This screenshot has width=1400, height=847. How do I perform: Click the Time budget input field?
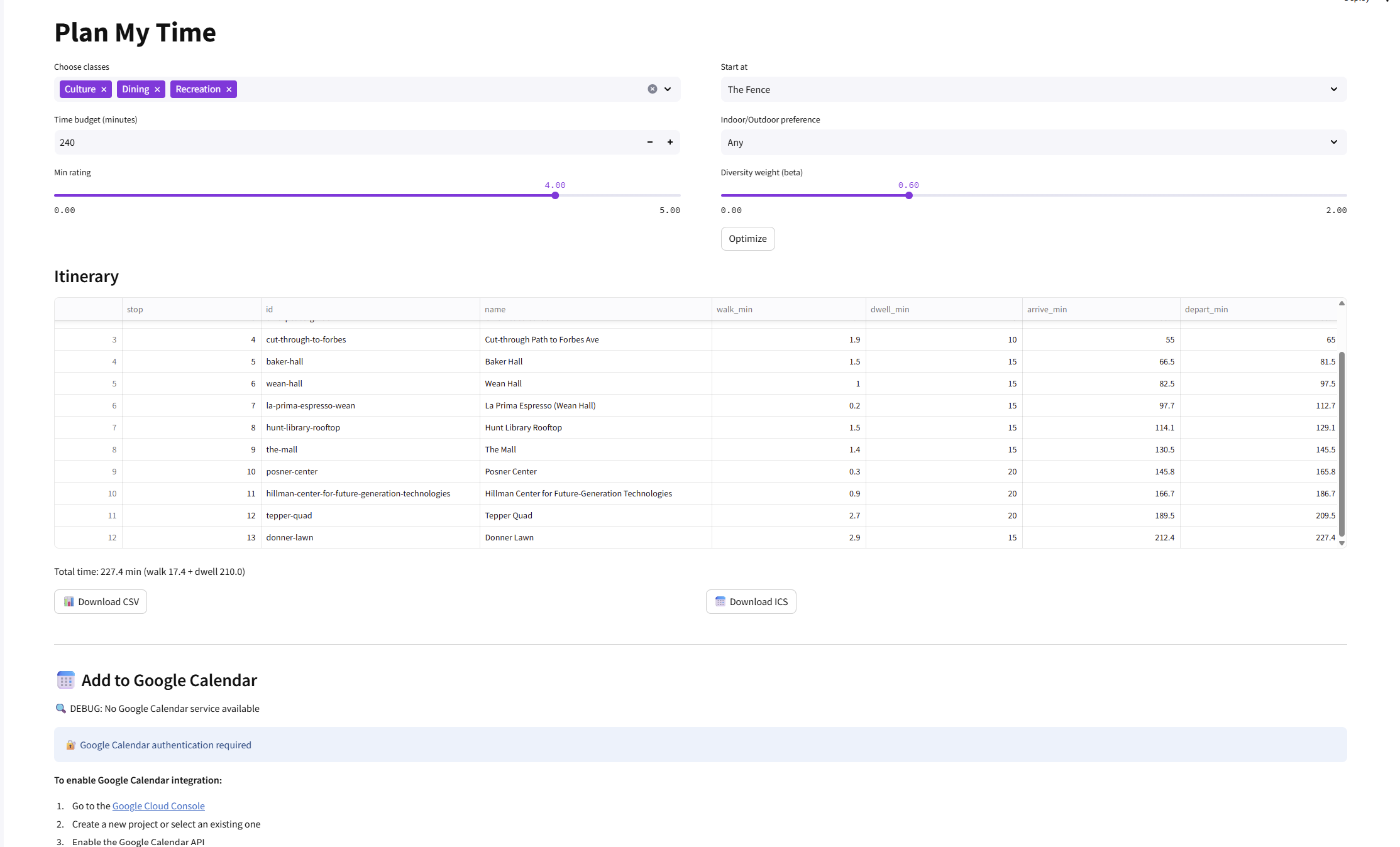coord(346,142)
